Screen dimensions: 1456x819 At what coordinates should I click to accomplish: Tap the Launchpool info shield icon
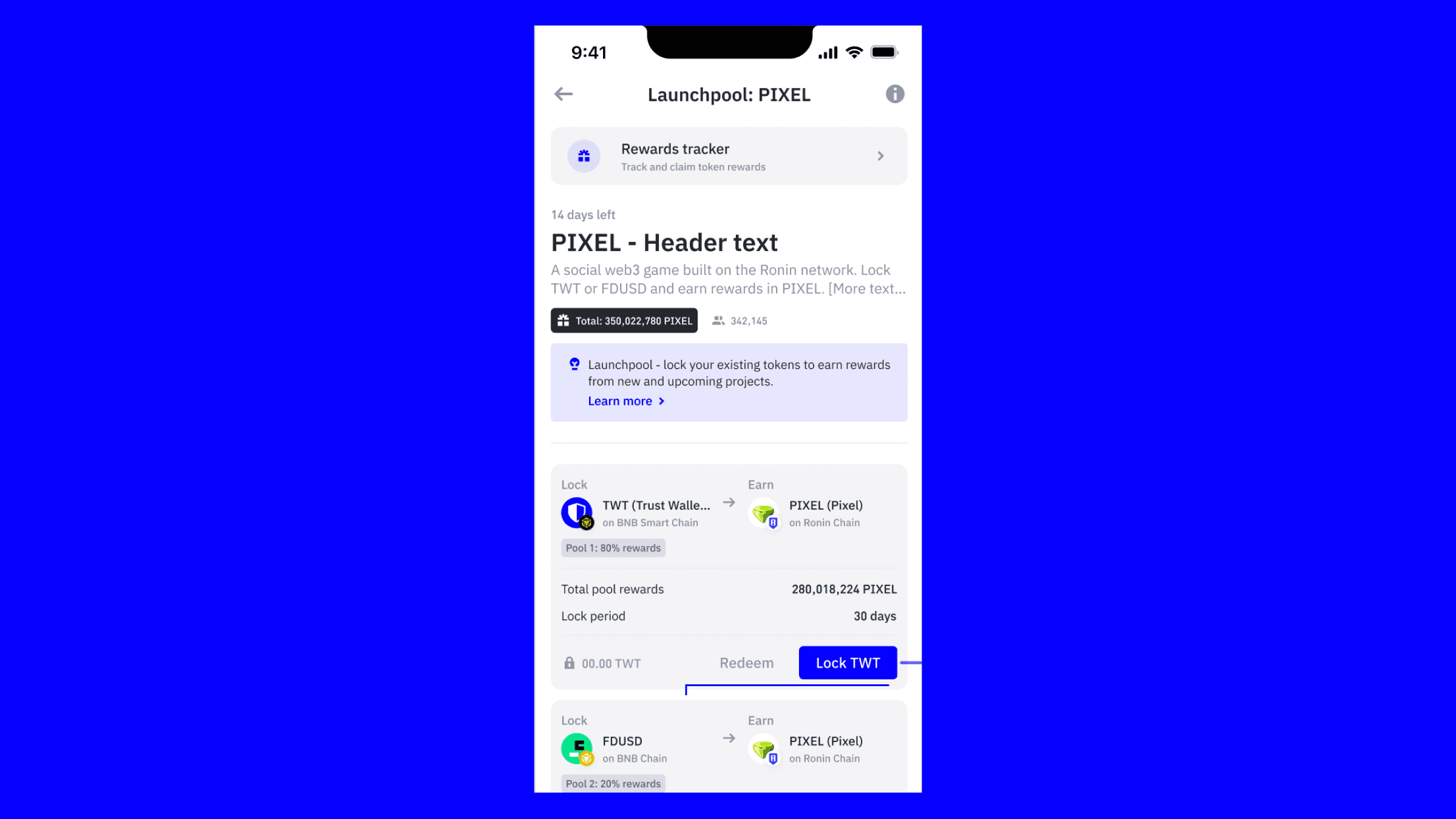(x=895, y=94)
